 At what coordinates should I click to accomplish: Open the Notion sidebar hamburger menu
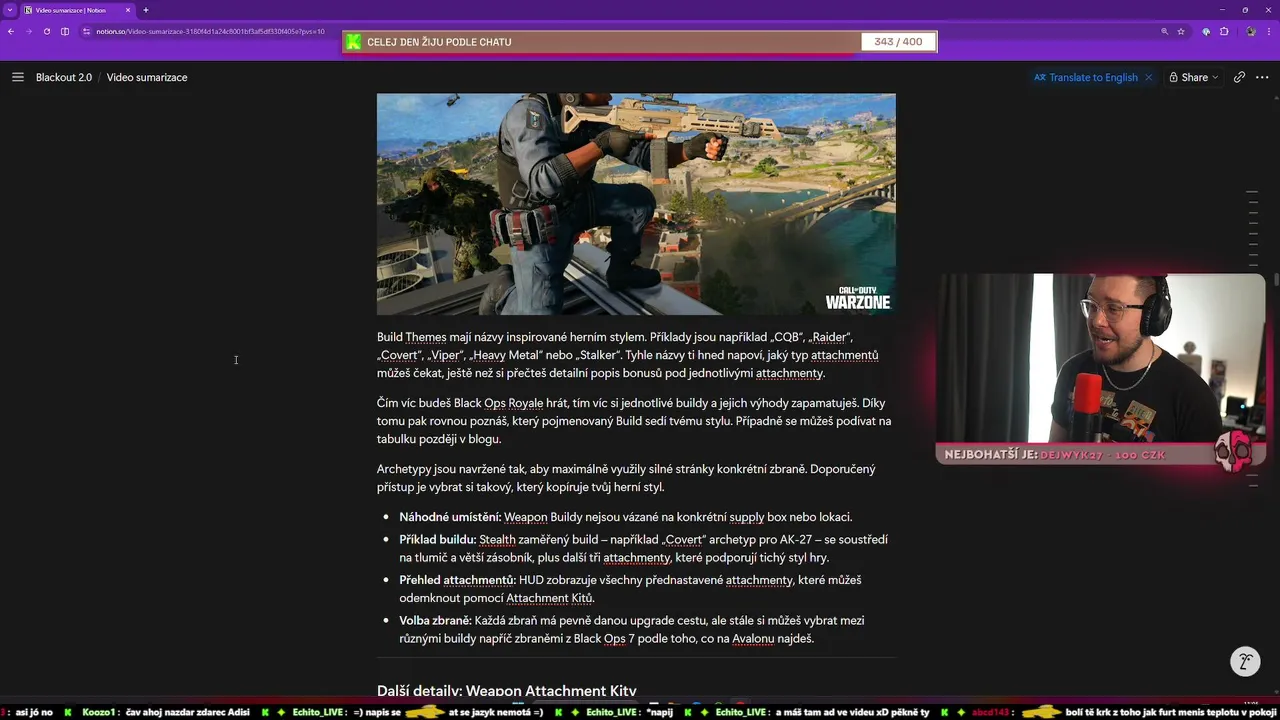(18, 77)
